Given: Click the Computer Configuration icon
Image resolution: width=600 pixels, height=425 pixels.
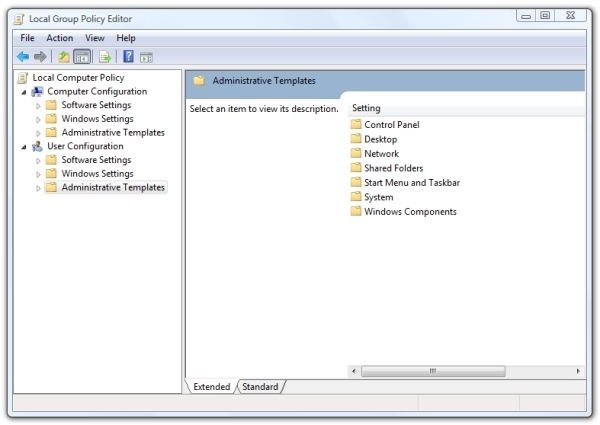Looking at the screenshot, I should point(37,92).
